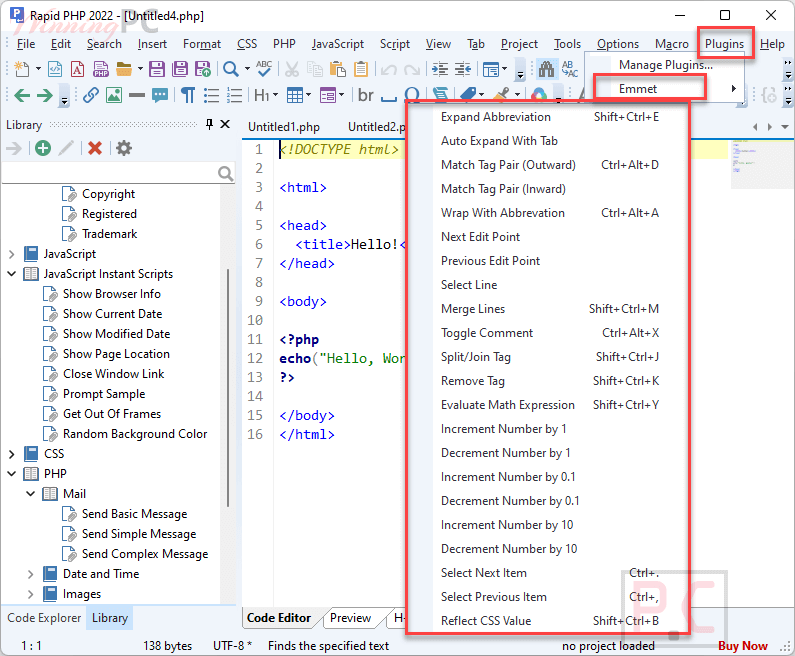Open the CSS menu
795x656 pixels.
pos(247,44)
